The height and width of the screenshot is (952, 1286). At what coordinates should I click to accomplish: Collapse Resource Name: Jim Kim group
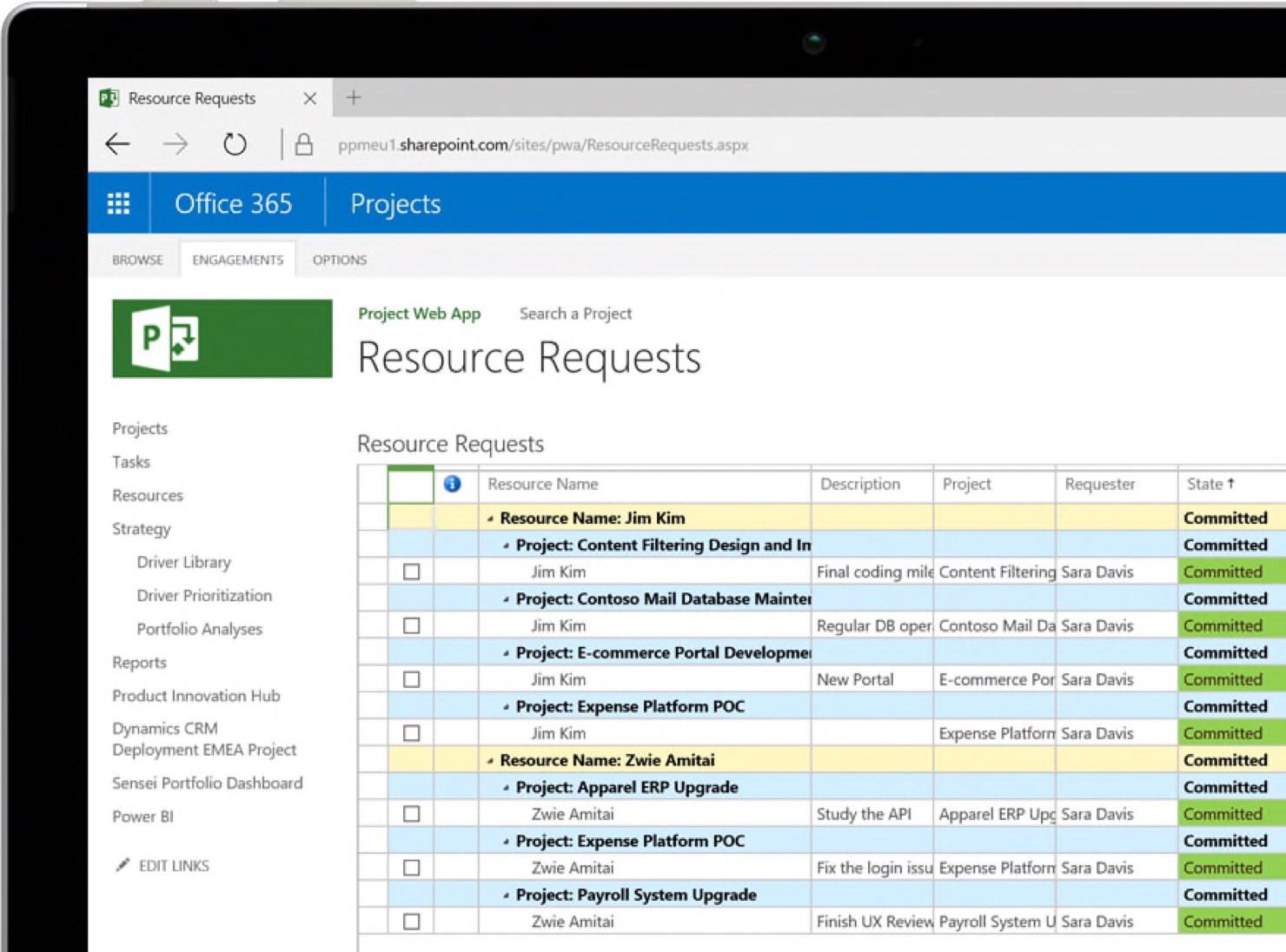tap(492, 518)
